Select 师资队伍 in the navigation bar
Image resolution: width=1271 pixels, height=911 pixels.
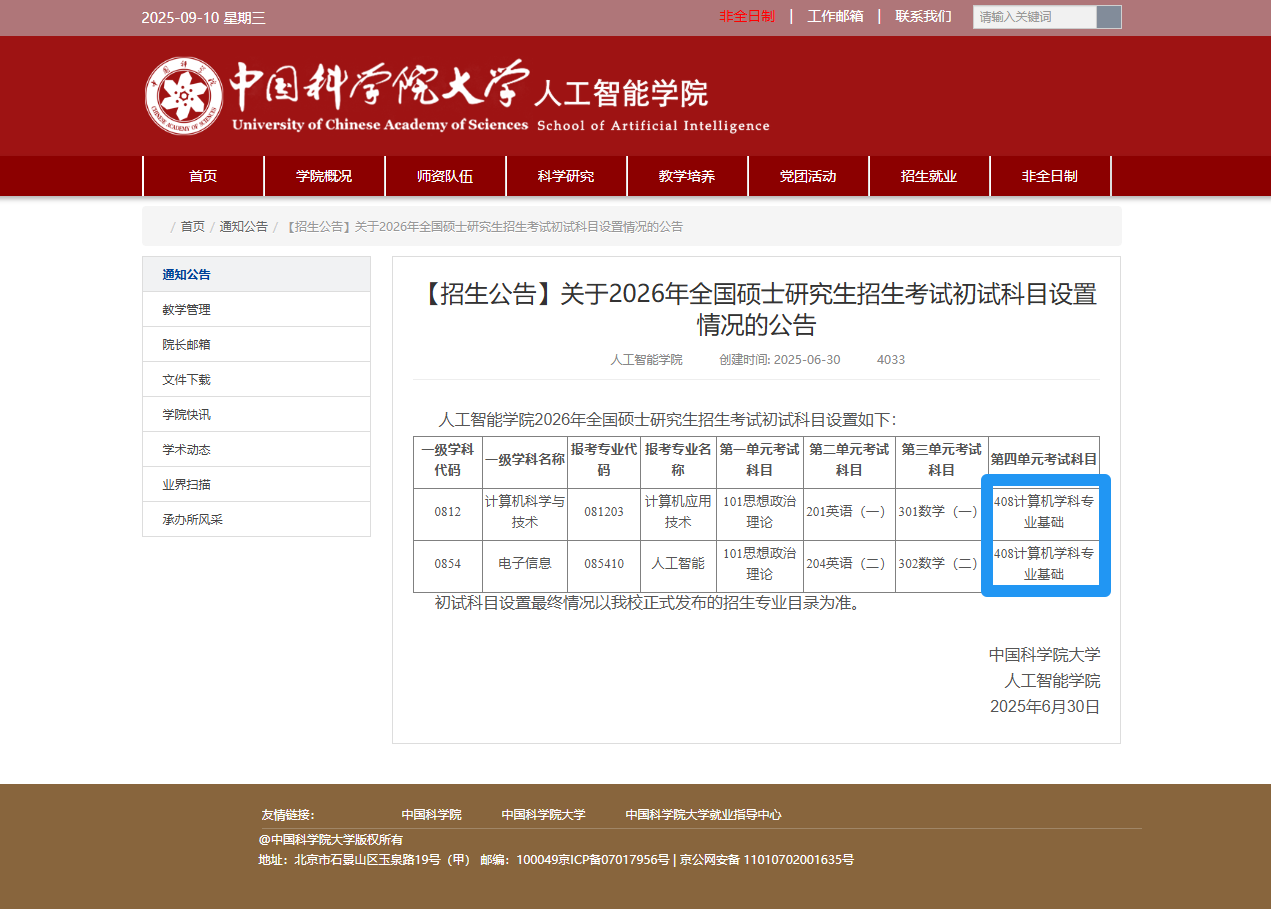point(445,176)
